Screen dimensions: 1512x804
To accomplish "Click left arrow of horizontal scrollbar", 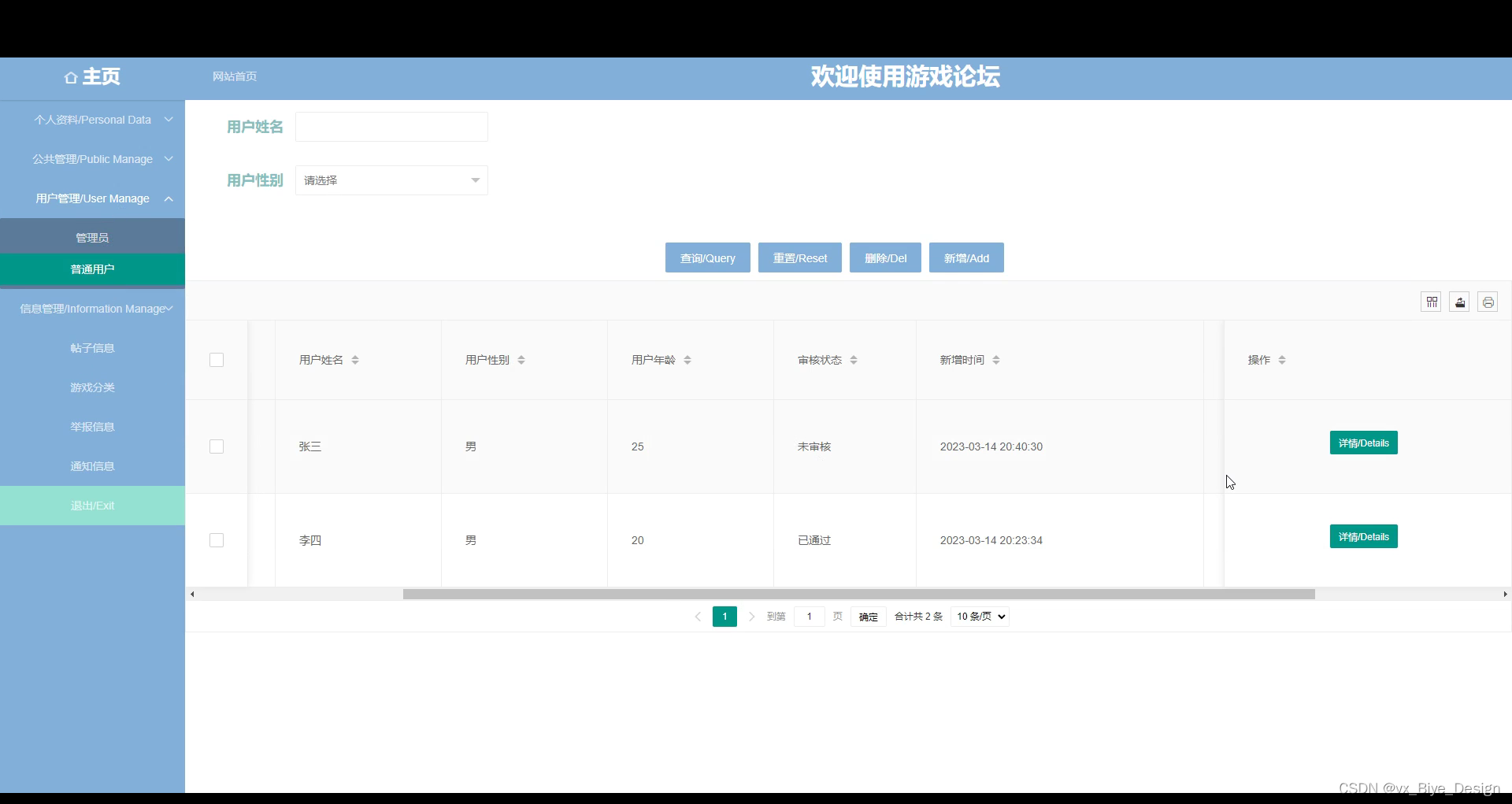I will [x=192, y=595].
